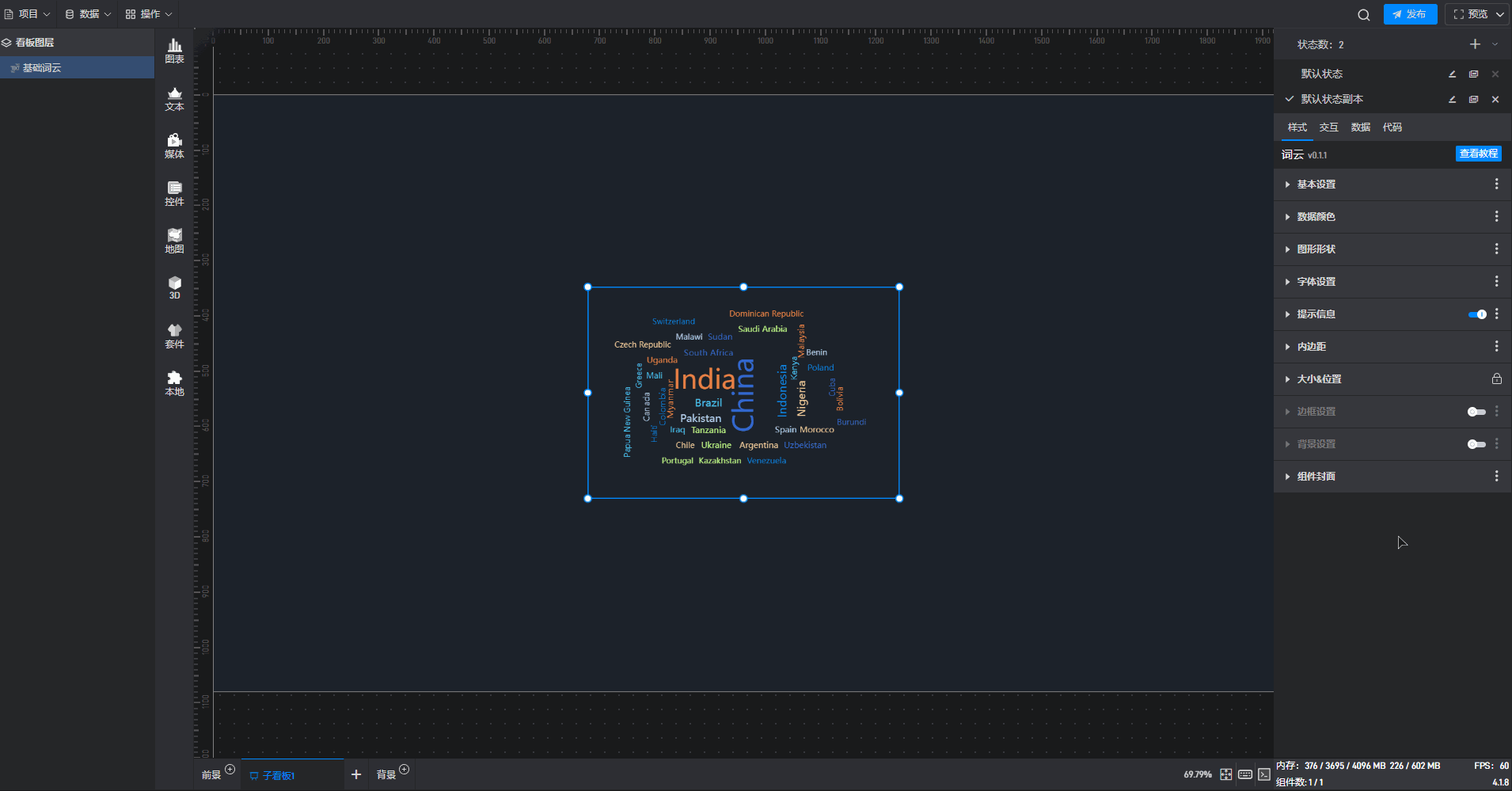
Task: Click the 查看教程 tutorial button
Action: (x=1478, y=154)
